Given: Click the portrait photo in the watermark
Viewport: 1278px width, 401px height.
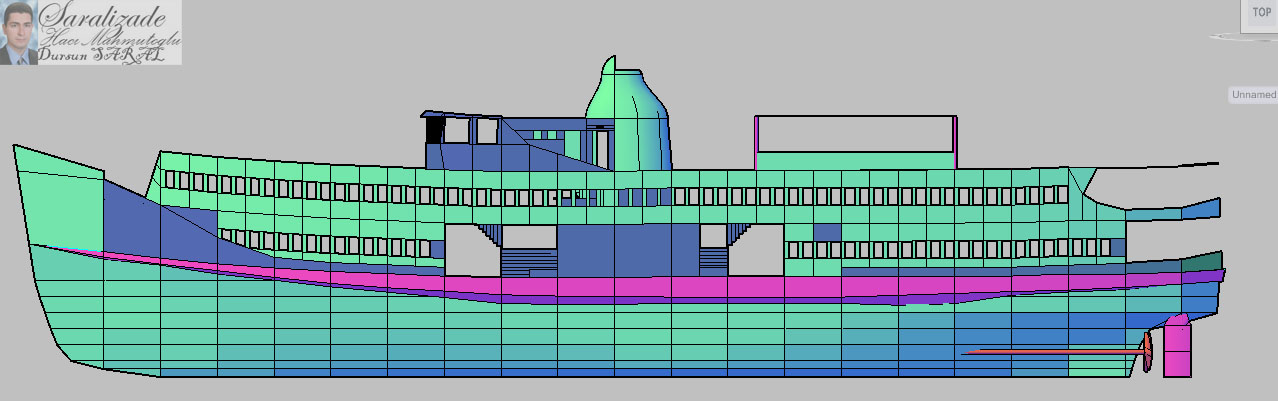Looking at the screenshot, I should (18, 32).
